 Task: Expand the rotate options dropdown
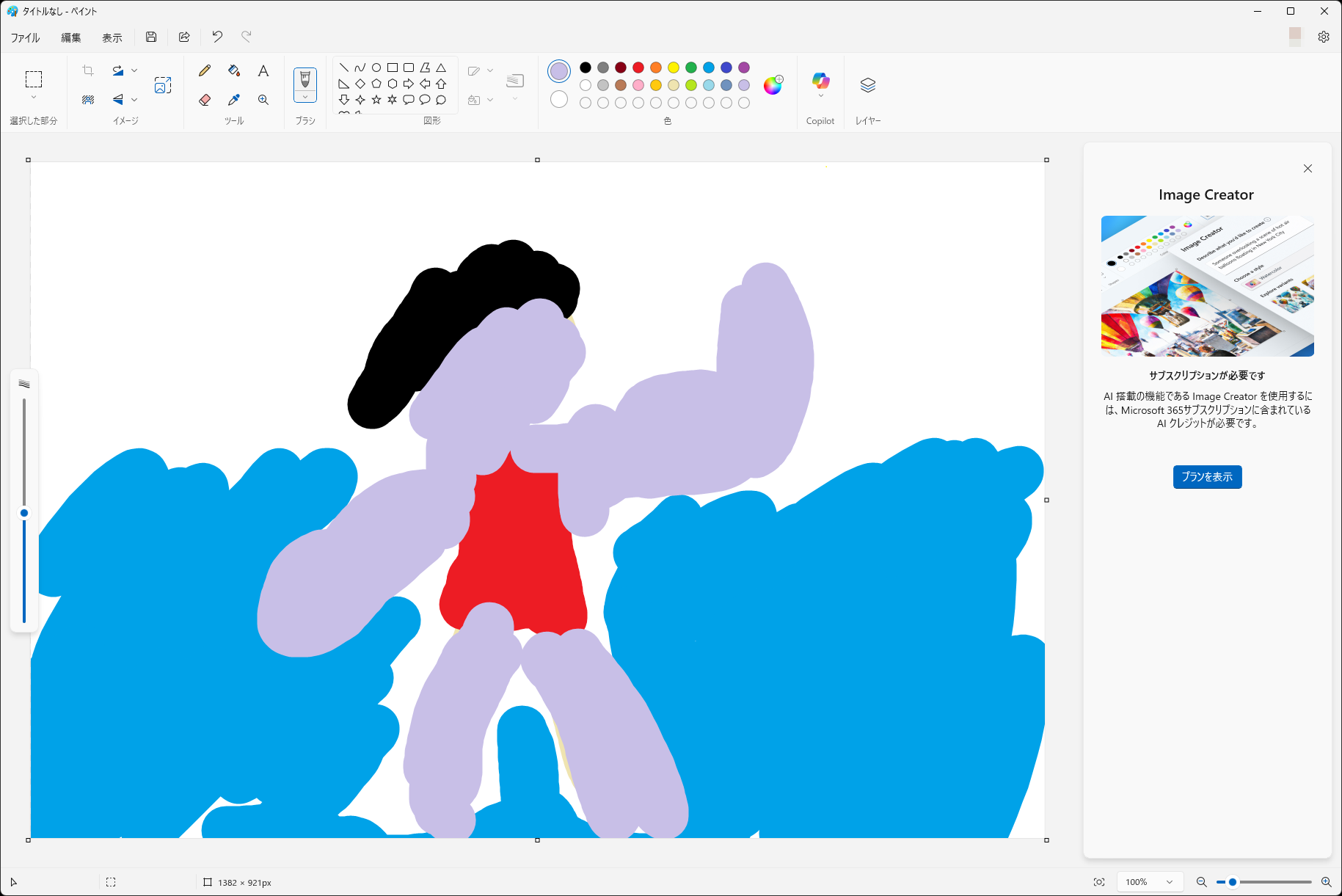click(x=134, y=70)
